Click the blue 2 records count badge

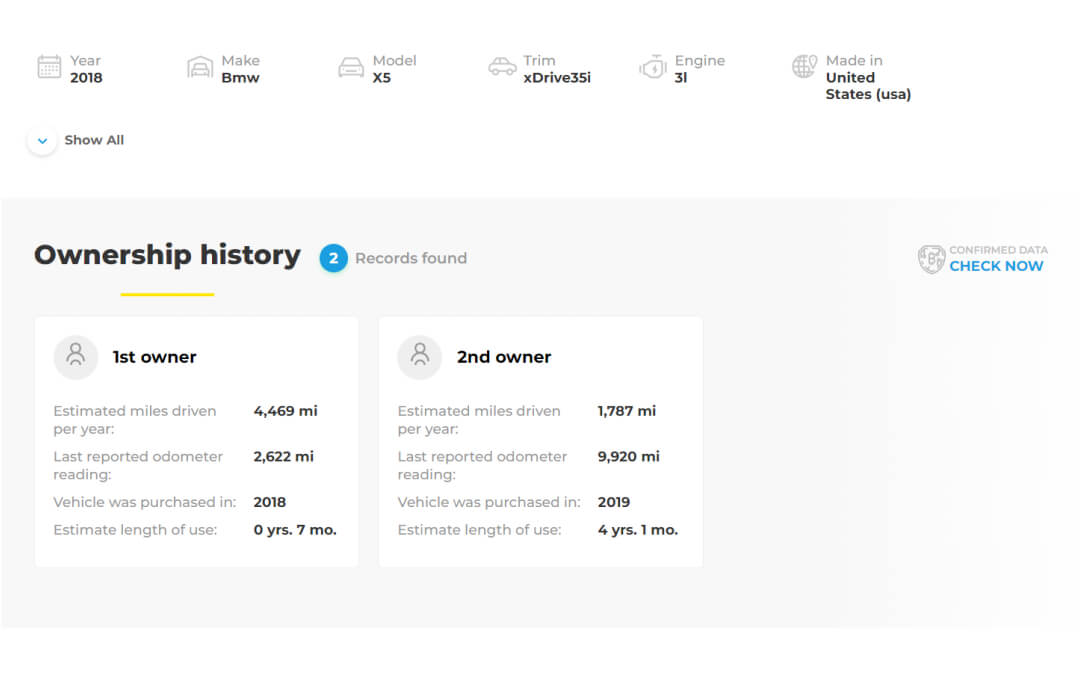(x=333, y=258)
